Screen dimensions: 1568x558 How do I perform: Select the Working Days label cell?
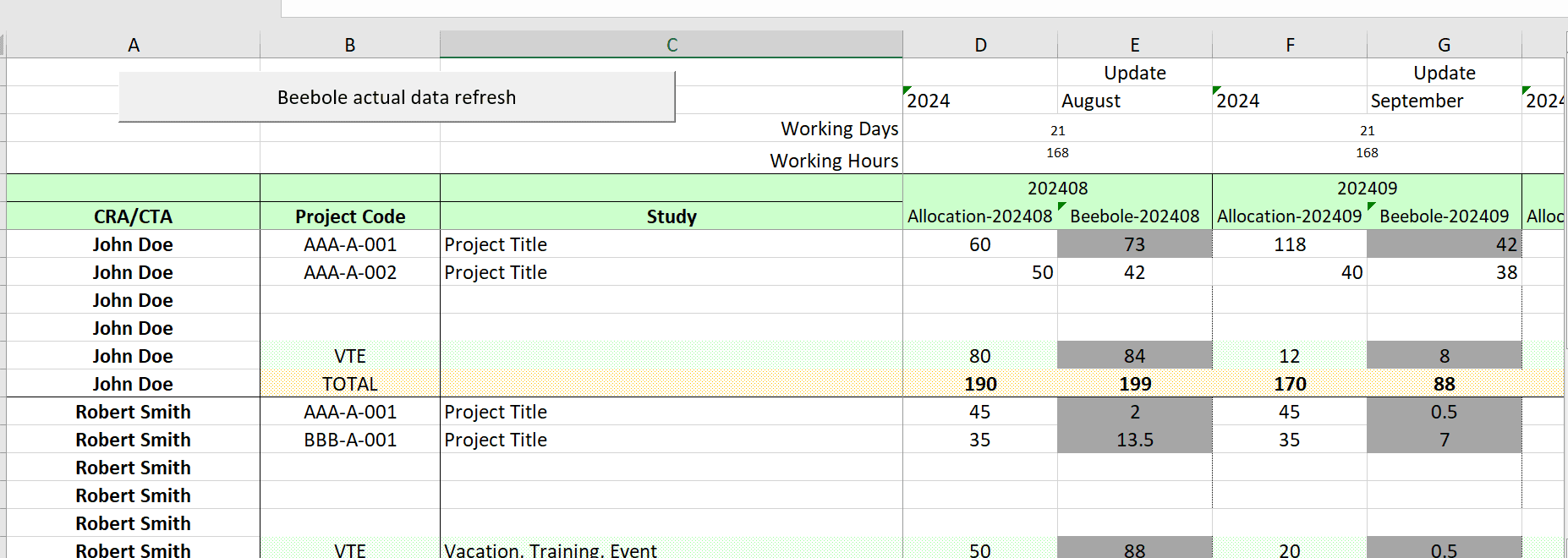tap(837, 129)
